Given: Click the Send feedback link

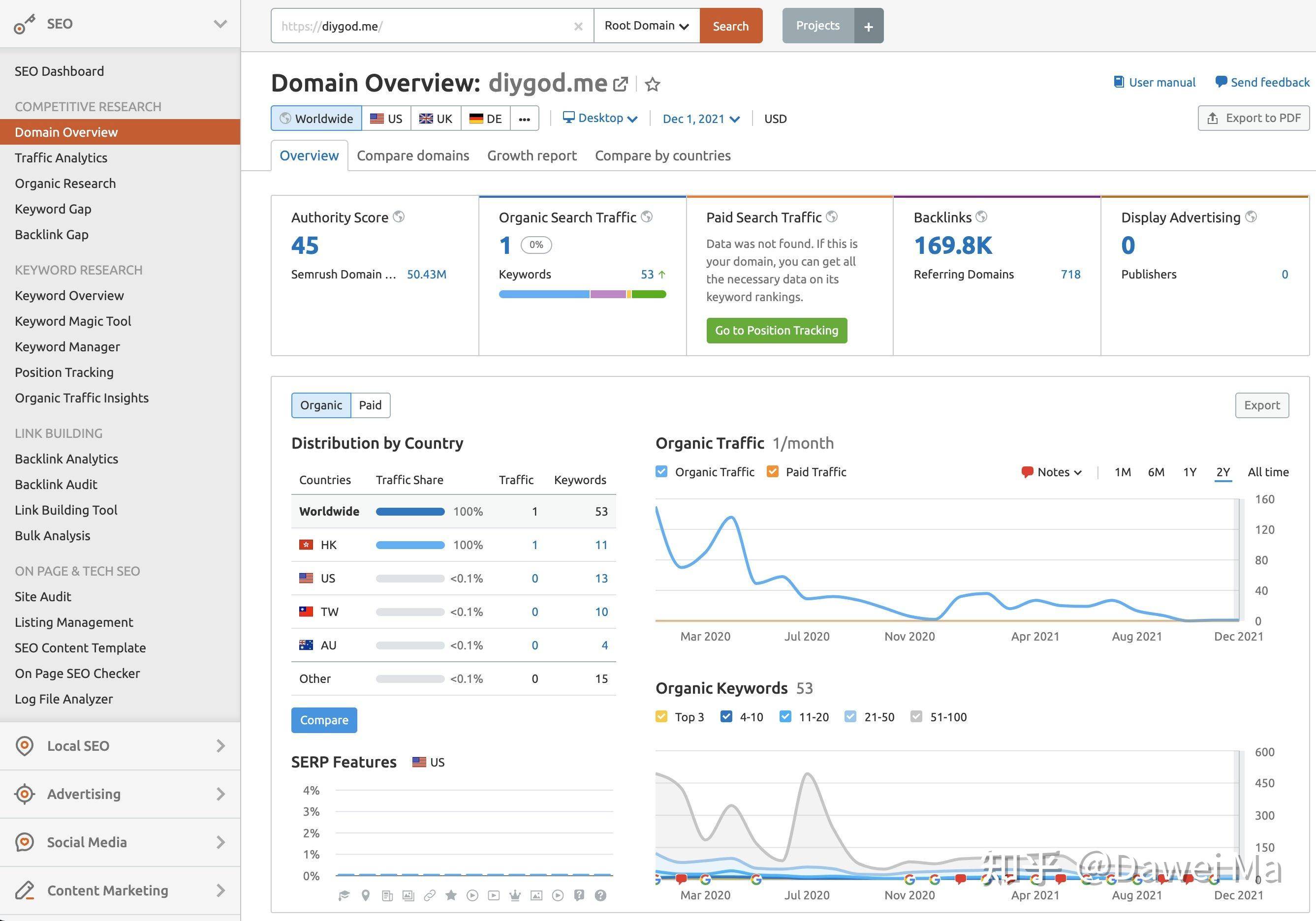Looking at the screenshot, I should coord(1262,82).
